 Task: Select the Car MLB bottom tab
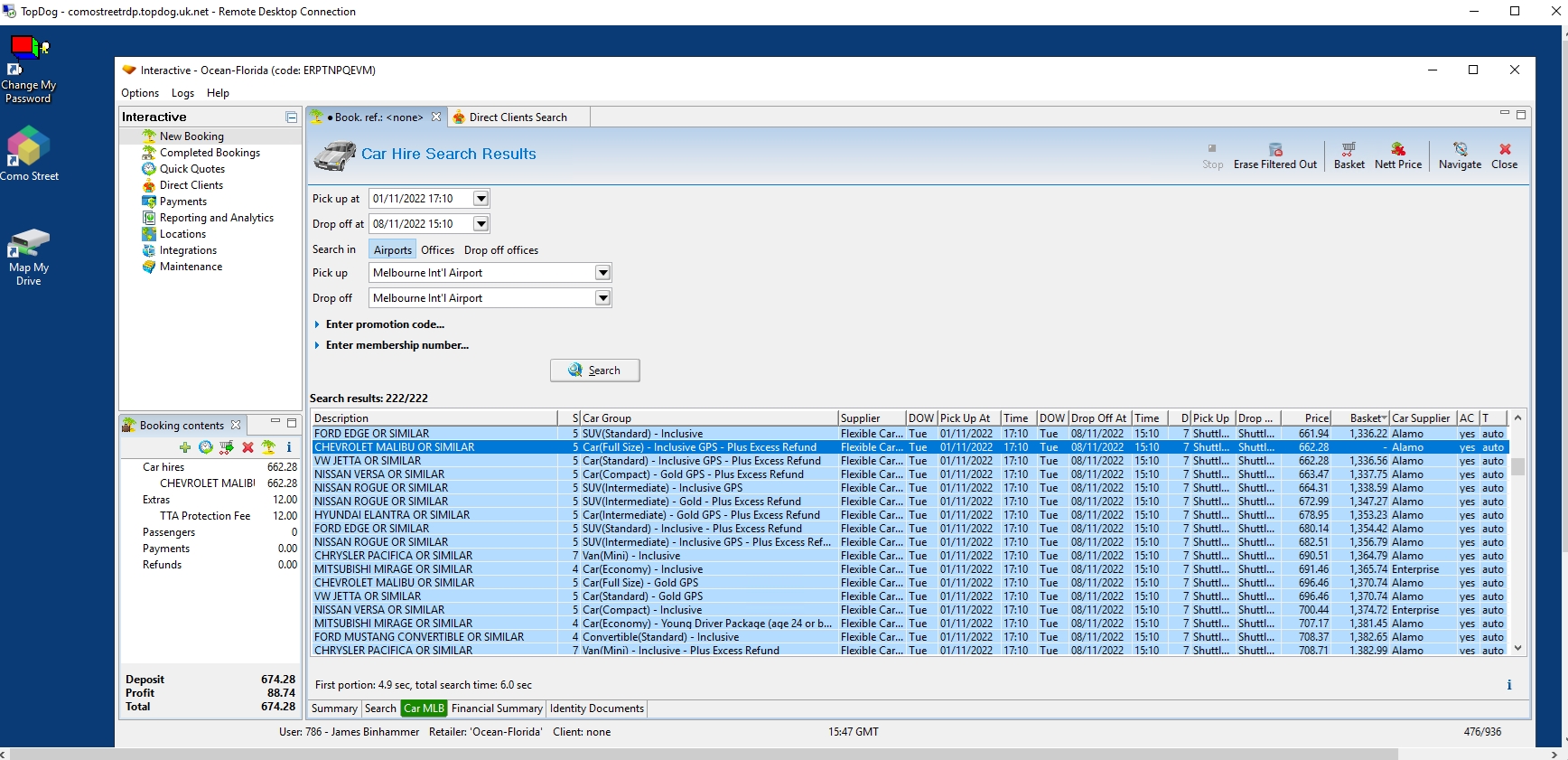[424, 708]
